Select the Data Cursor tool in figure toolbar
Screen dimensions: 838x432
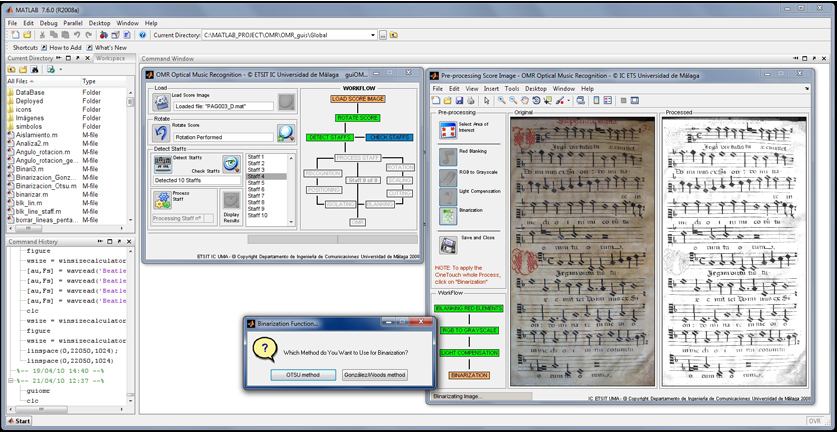coord(548,100)
